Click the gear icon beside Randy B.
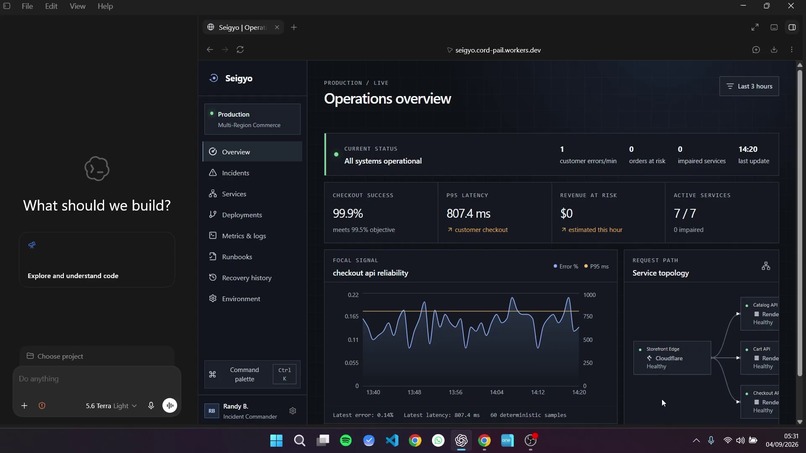The image size is (806, 453). pos(292,411)
